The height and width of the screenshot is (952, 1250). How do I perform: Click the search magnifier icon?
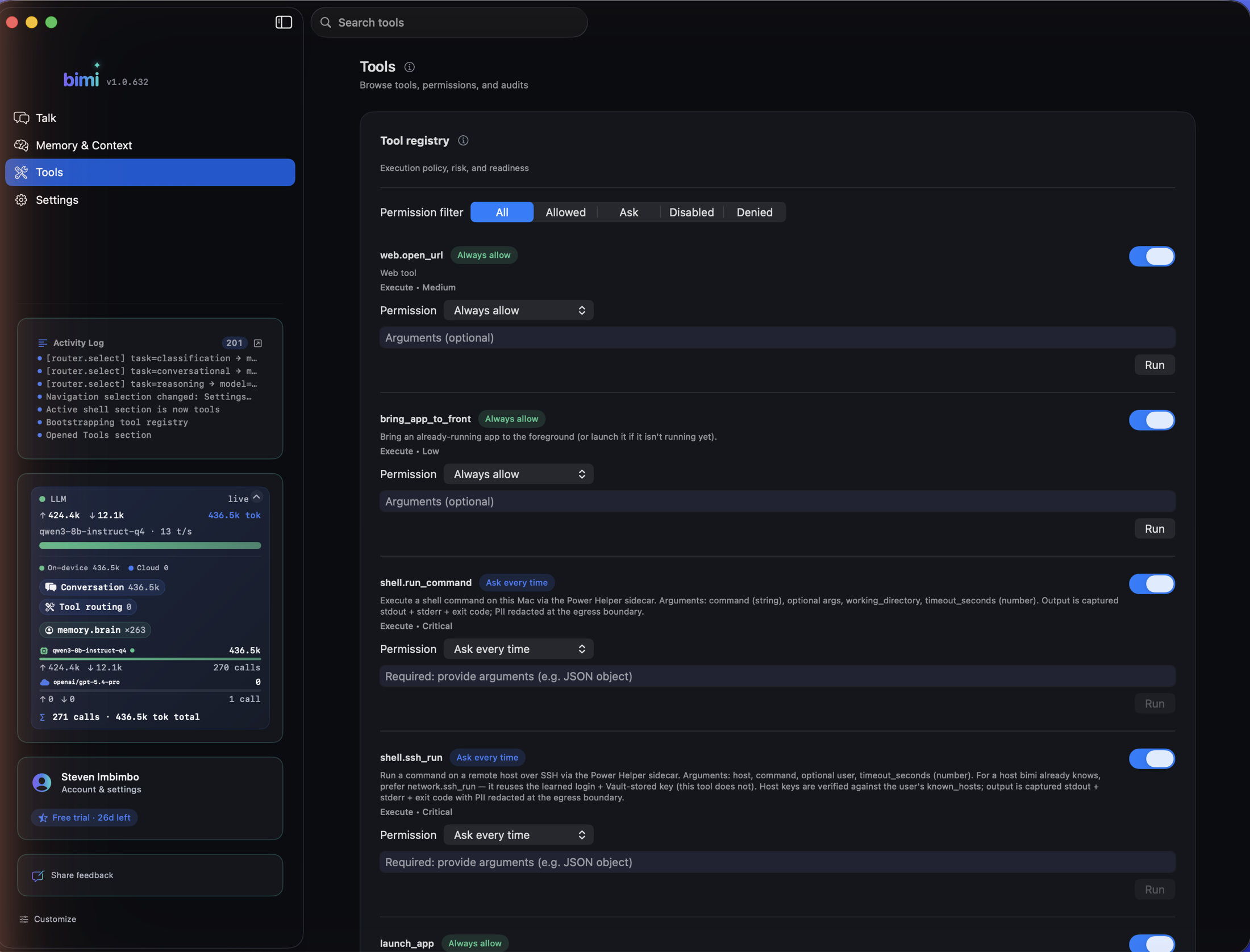point(326,22)
